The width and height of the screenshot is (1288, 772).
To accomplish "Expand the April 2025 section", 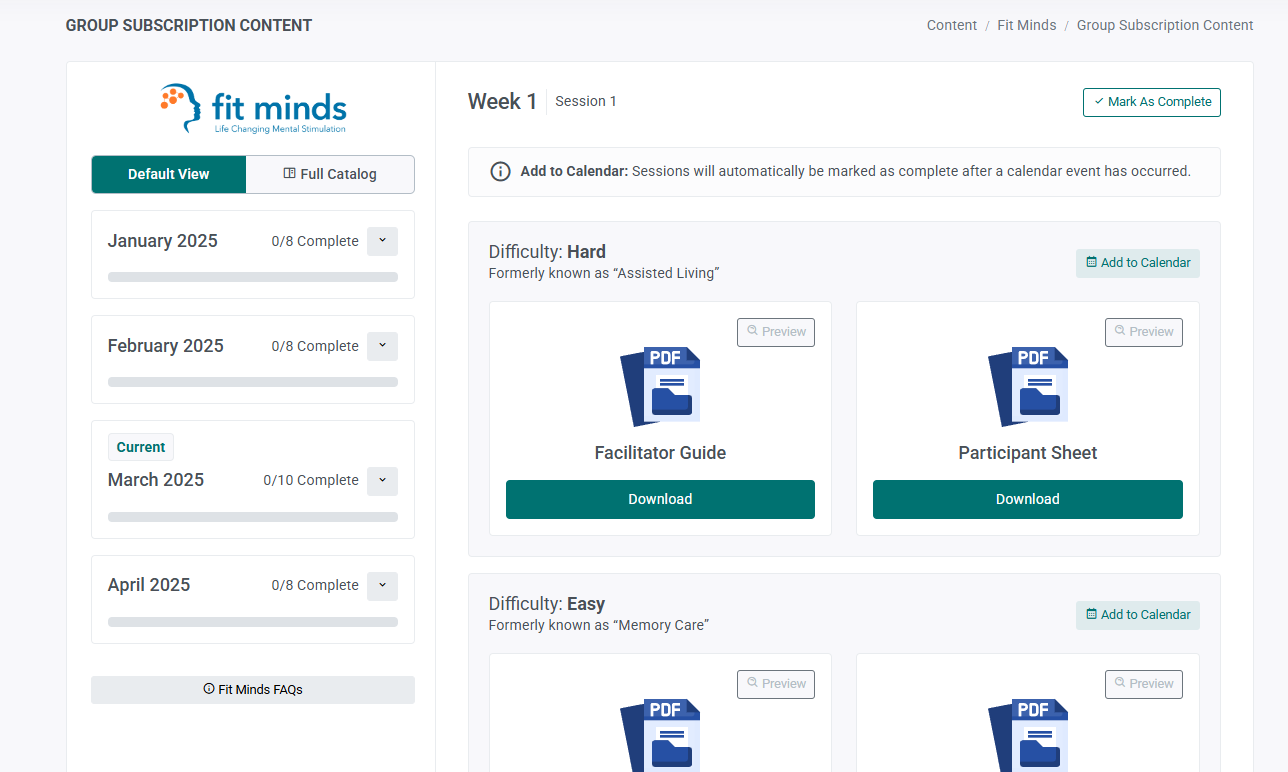I will point(382,586).
